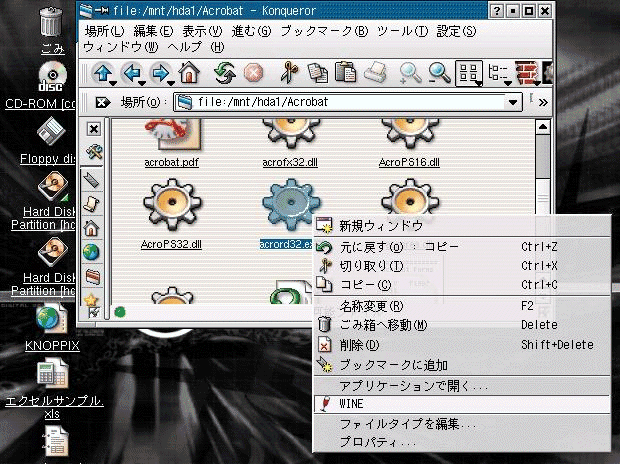Open the sidebar globe network icon

point(91,252)
